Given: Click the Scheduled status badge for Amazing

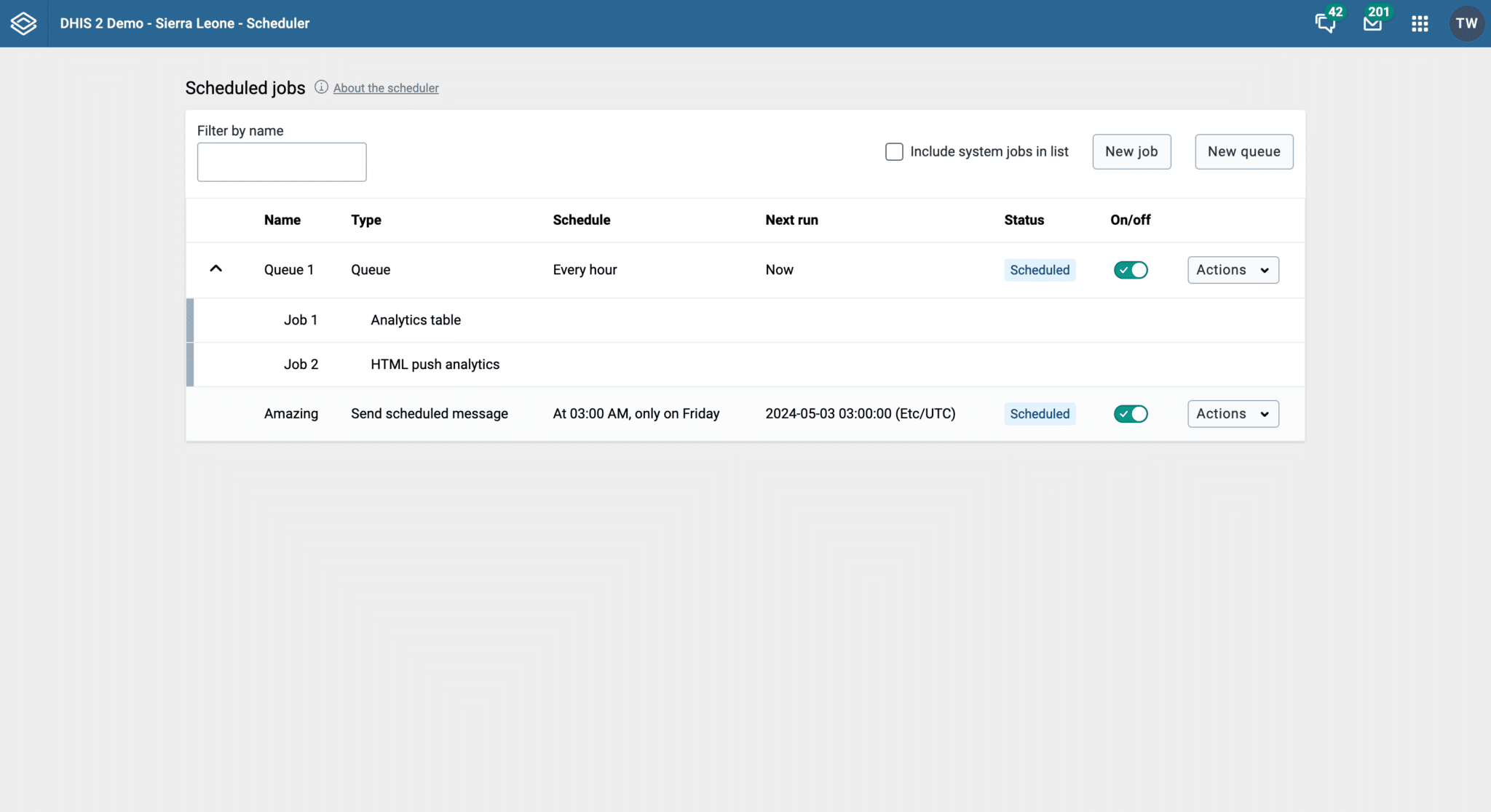Looking at the screenshot, I should (x=1040, y=414).
